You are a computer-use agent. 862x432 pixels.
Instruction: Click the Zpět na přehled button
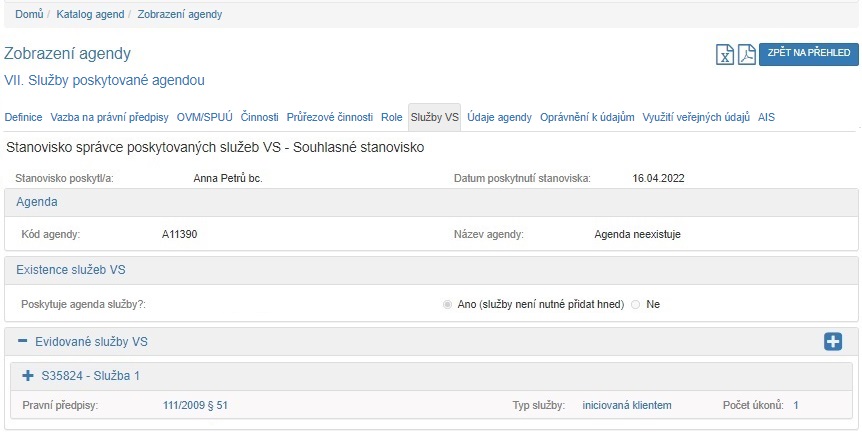(x=809, y=54)
